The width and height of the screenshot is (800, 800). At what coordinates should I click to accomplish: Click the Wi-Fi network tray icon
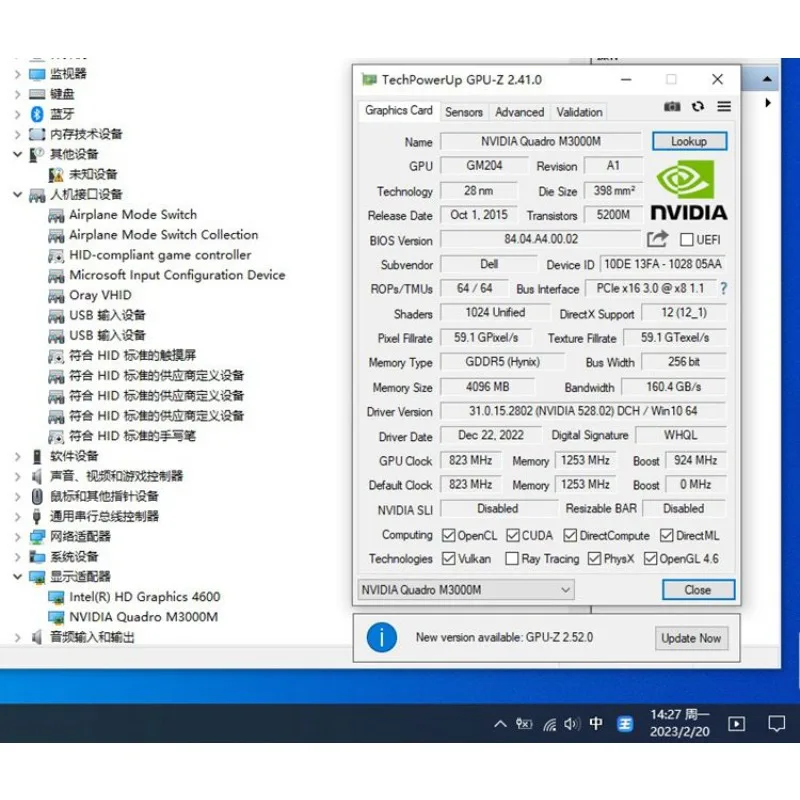pyautogui.click(x=549, y=724)
